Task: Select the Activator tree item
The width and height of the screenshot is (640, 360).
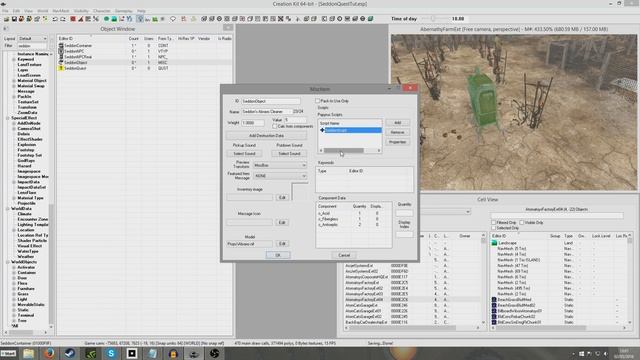Action: (27, 267)
